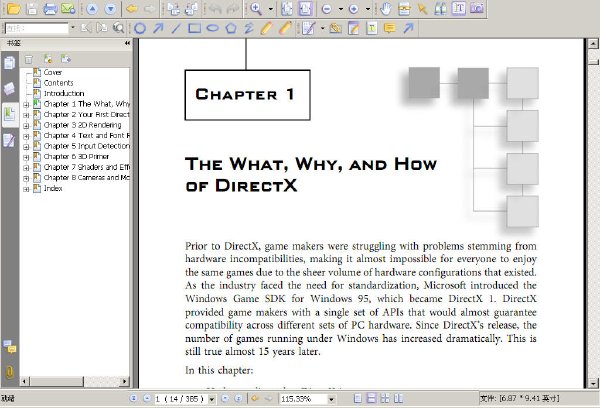Jump to Chapter 7 Shaders bookmark

coord(86,167)
